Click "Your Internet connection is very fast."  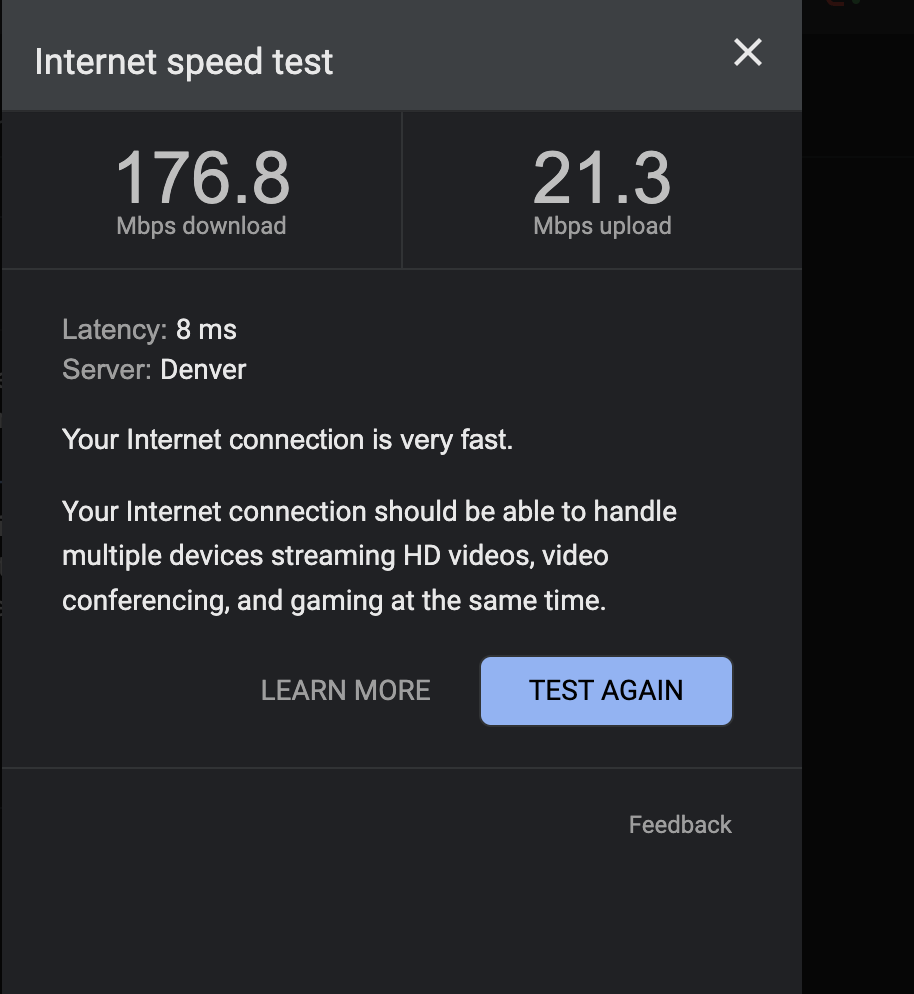[x=287, y=440]
